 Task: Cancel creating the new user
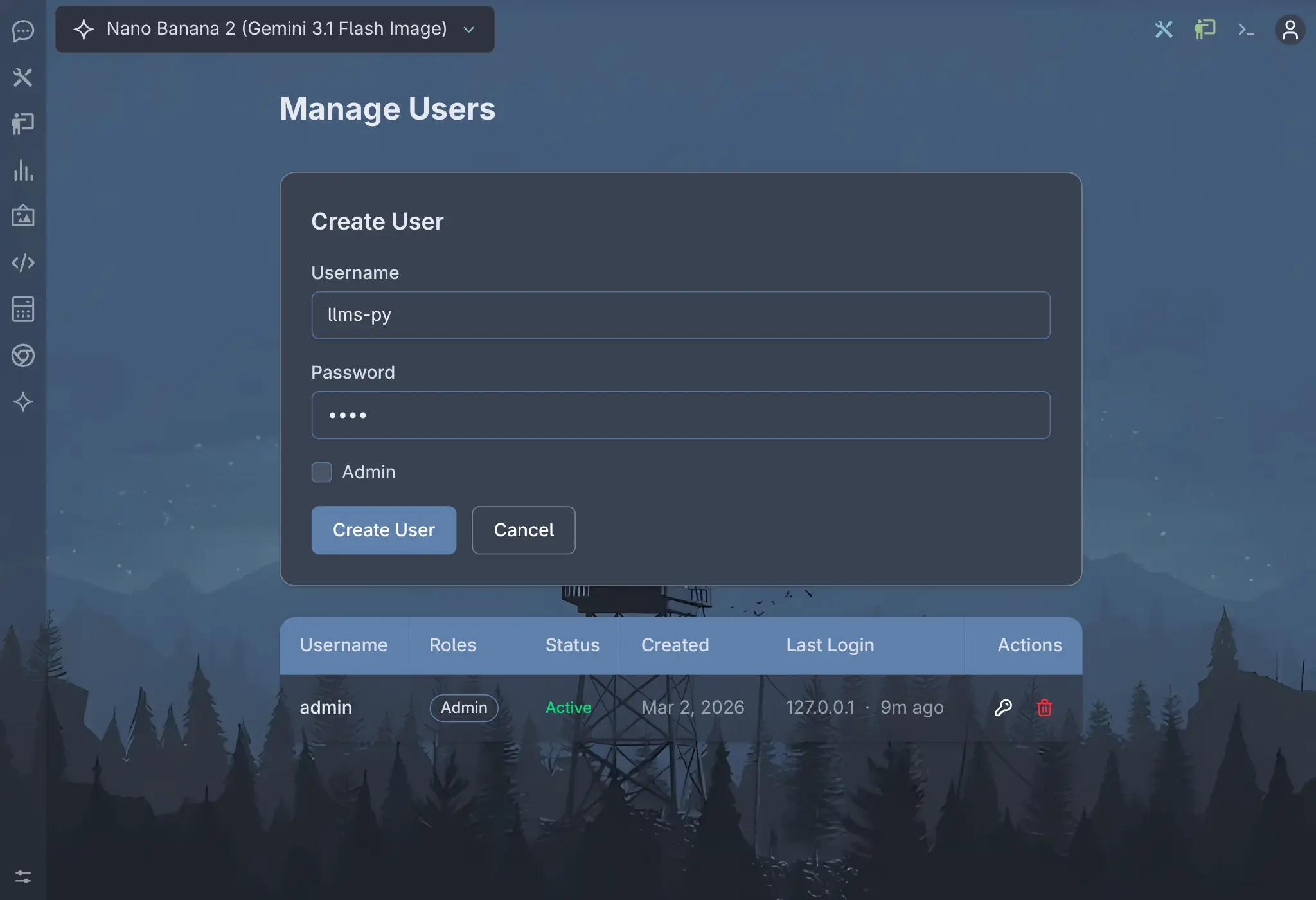[x=522, y=530]
